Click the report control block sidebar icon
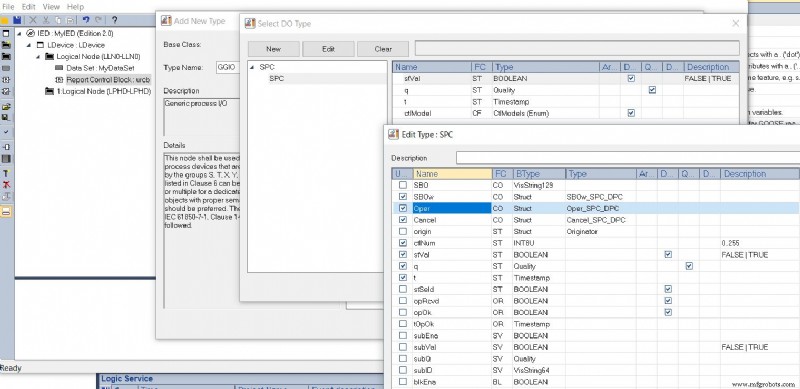The image size is (800, 389). 6,80
